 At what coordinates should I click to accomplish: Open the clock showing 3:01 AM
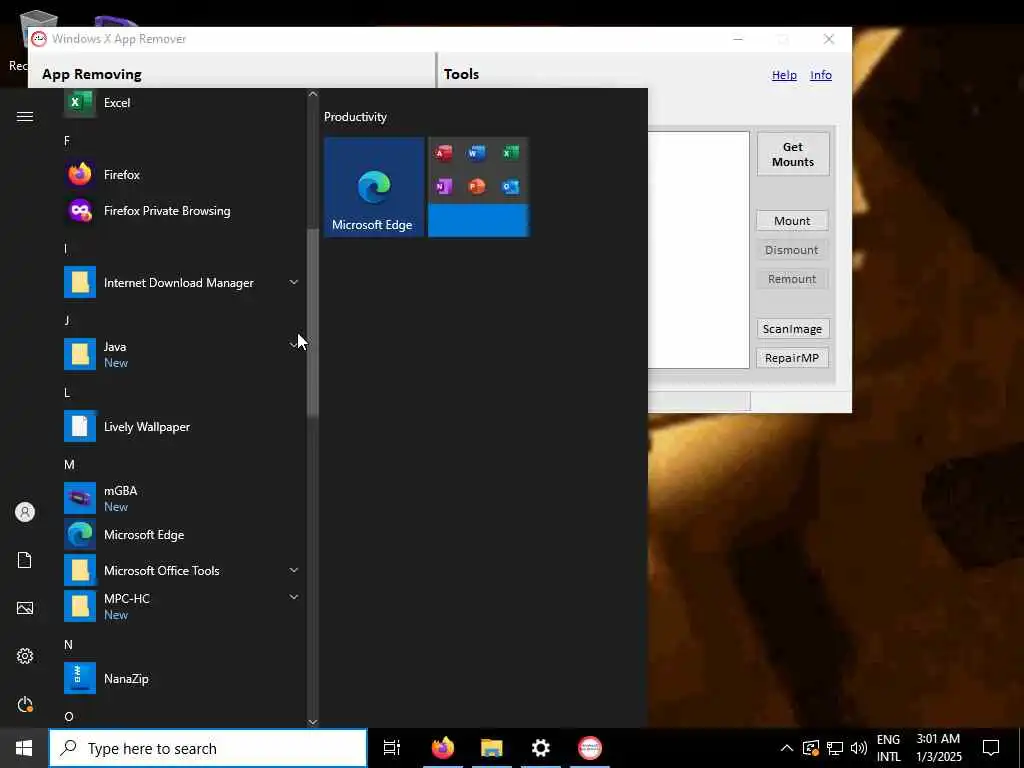(938, 748)
